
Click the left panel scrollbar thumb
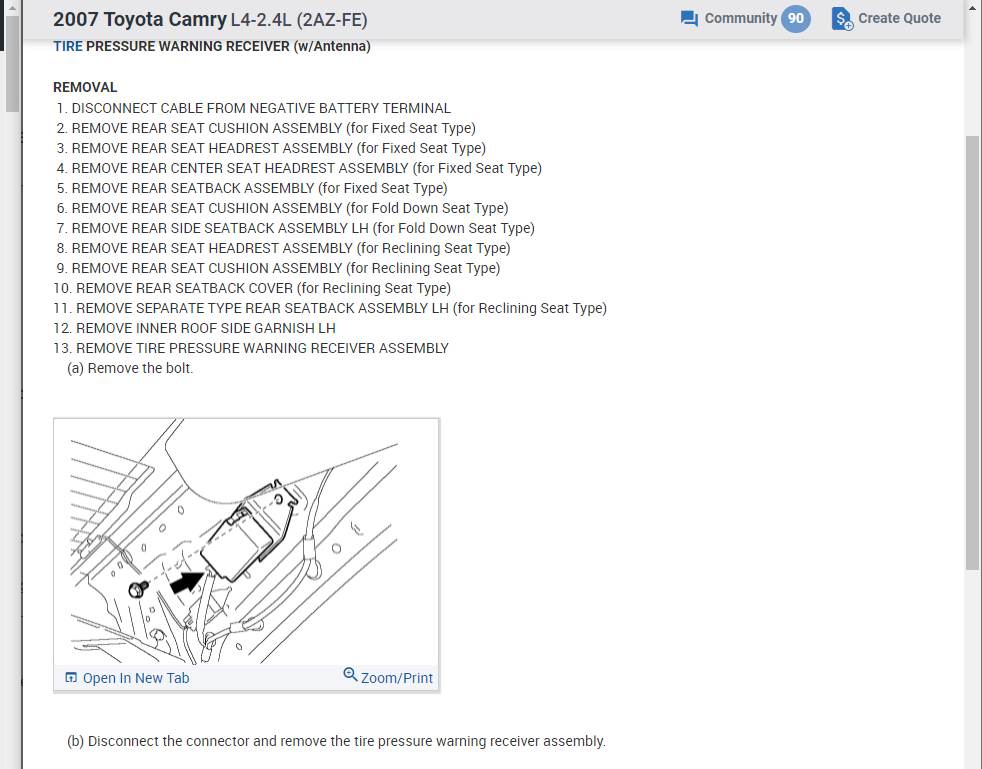(x=13, y=64)
